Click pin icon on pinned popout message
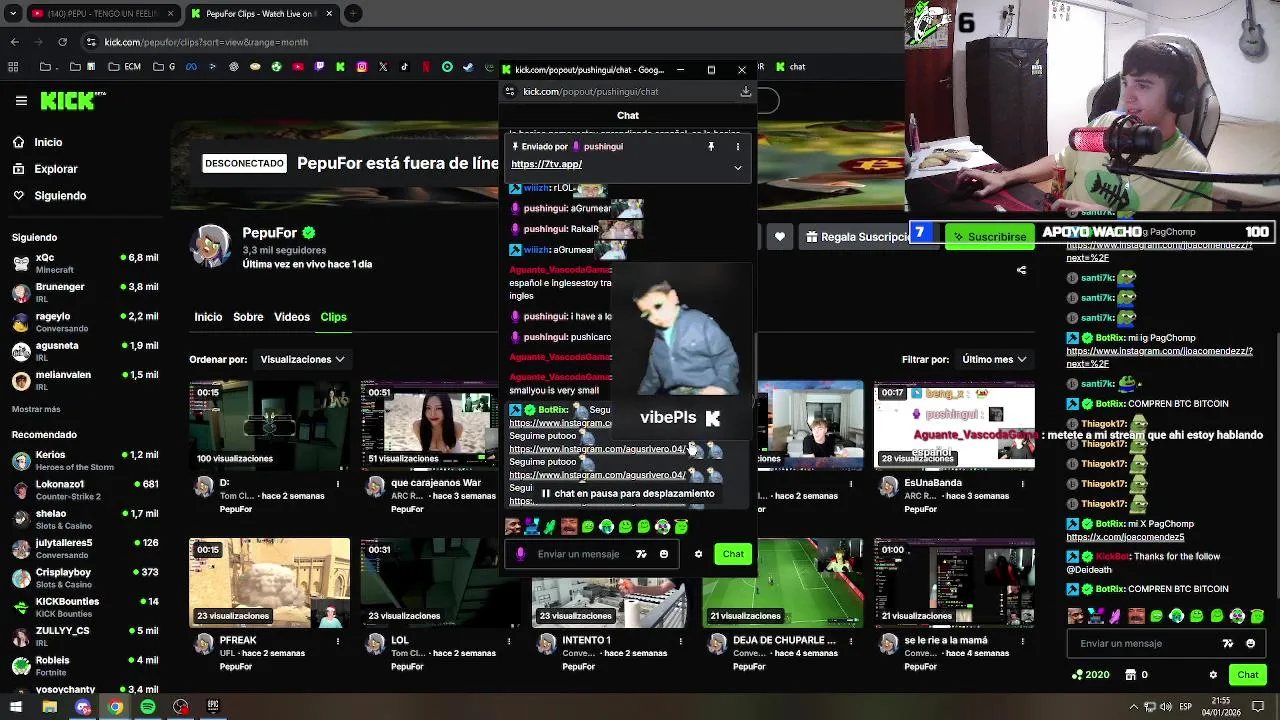This screenshot has width=1280, height=720. pyautogui.click(x=711, y=147)
